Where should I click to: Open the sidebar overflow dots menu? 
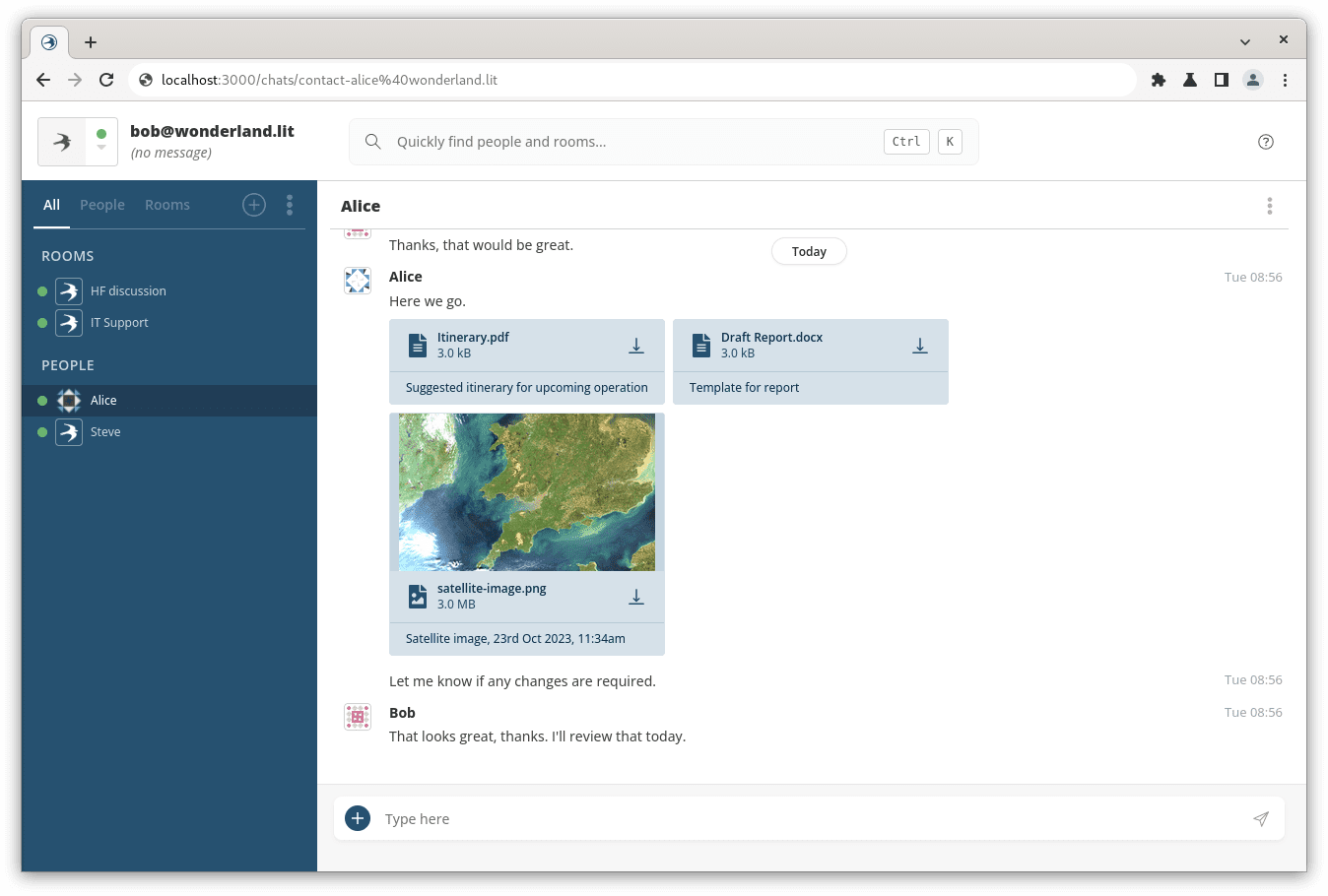coord(290,205)
